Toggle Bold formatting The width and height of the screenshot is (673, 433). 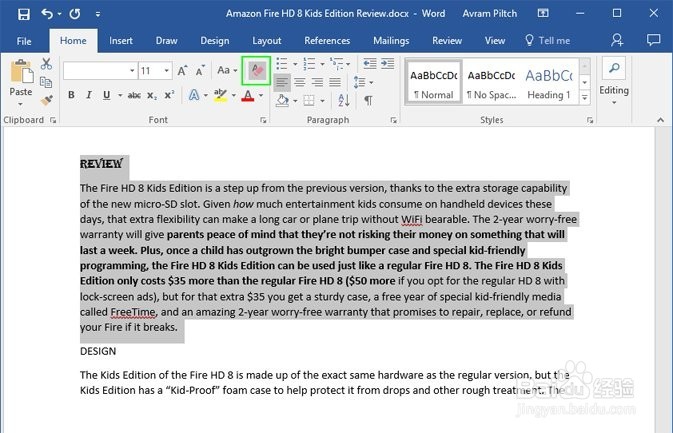pyautogui.click(x=72, y=95)
